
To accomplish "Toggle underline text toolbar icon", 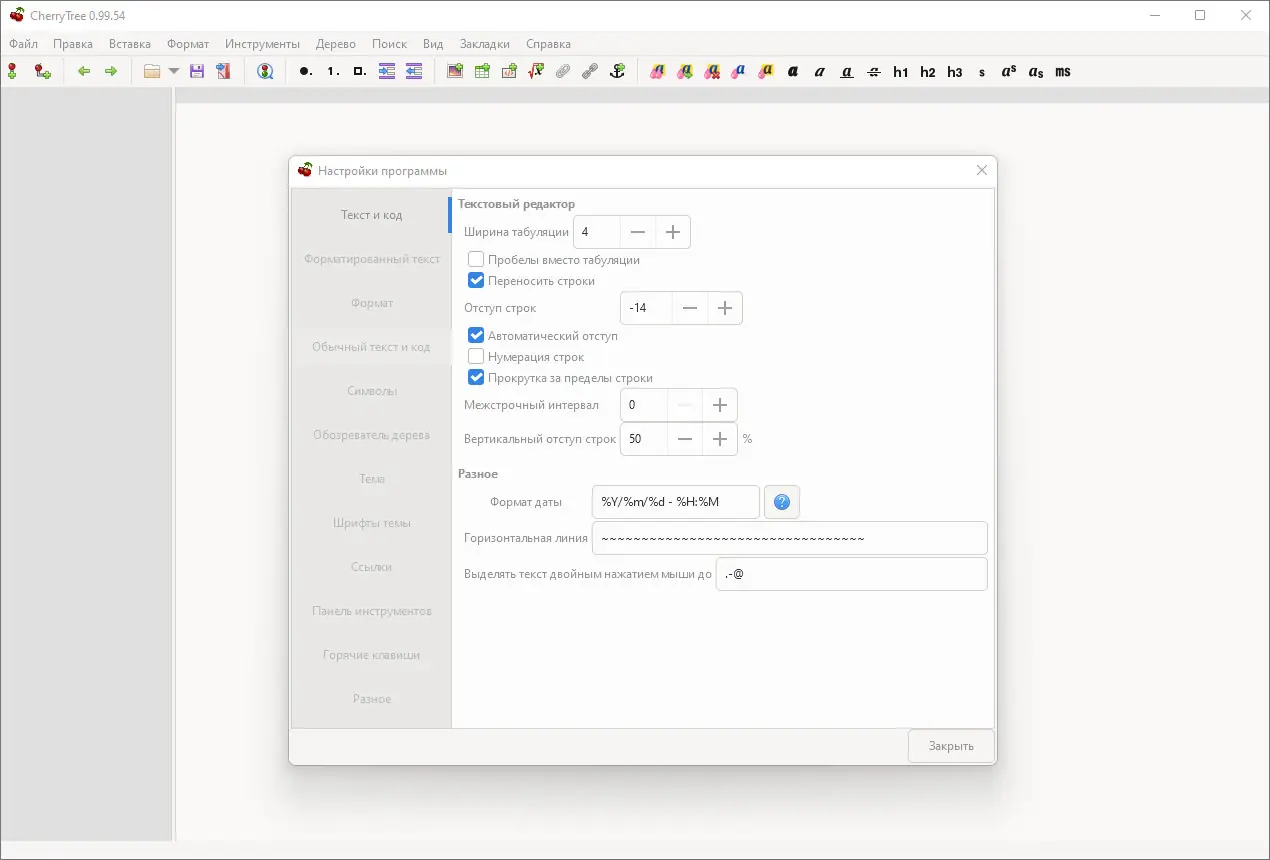I will (847, 71).
